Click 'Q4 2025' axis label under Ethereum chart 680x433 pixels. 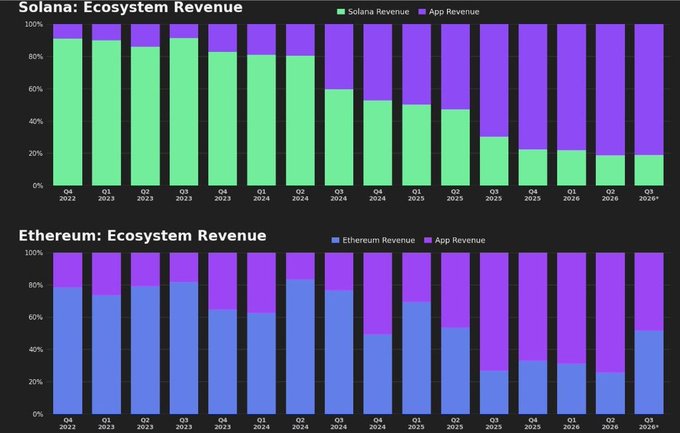533,424
